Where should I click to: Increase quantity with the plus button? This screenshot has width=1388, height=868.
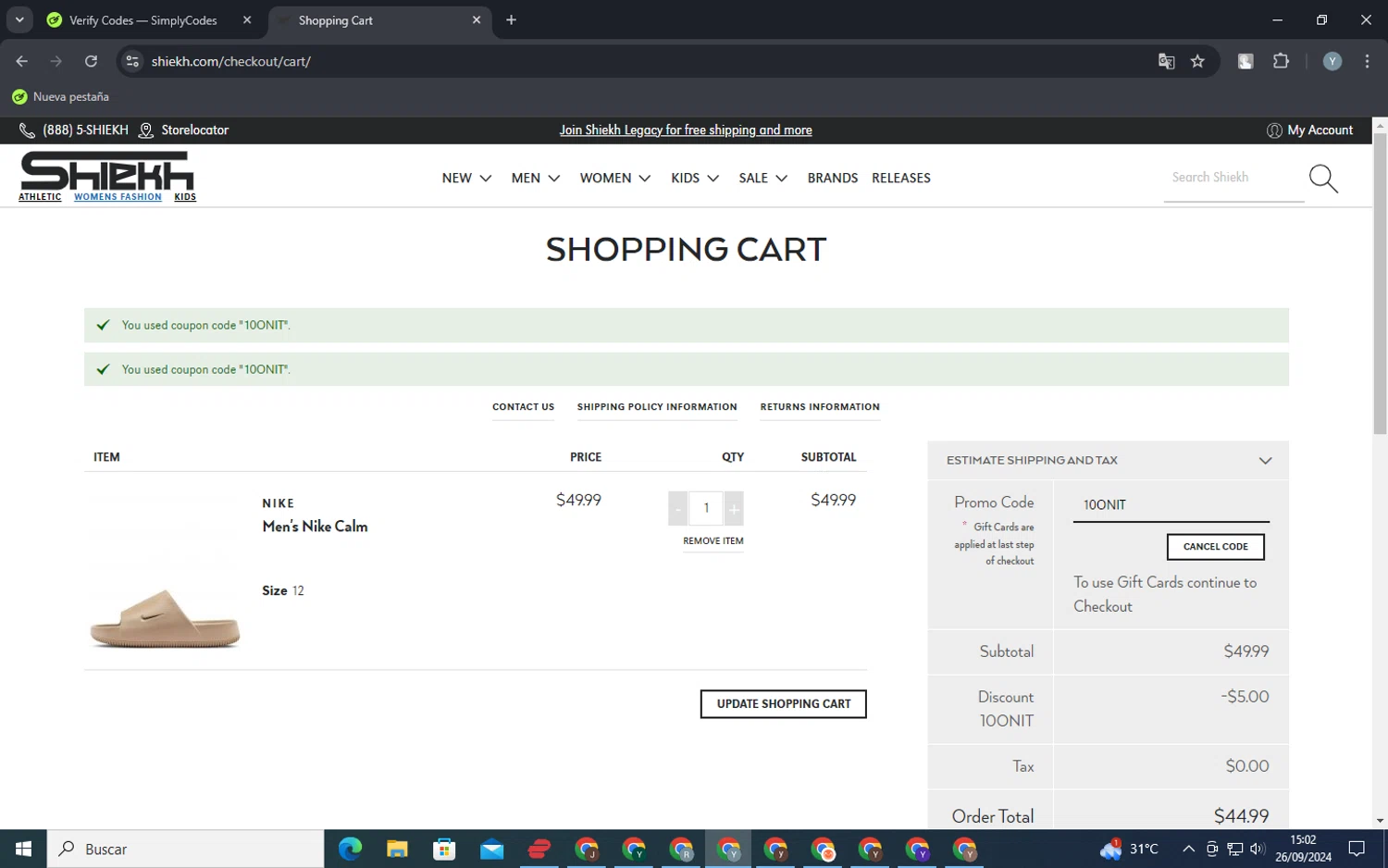pos(734,508)
